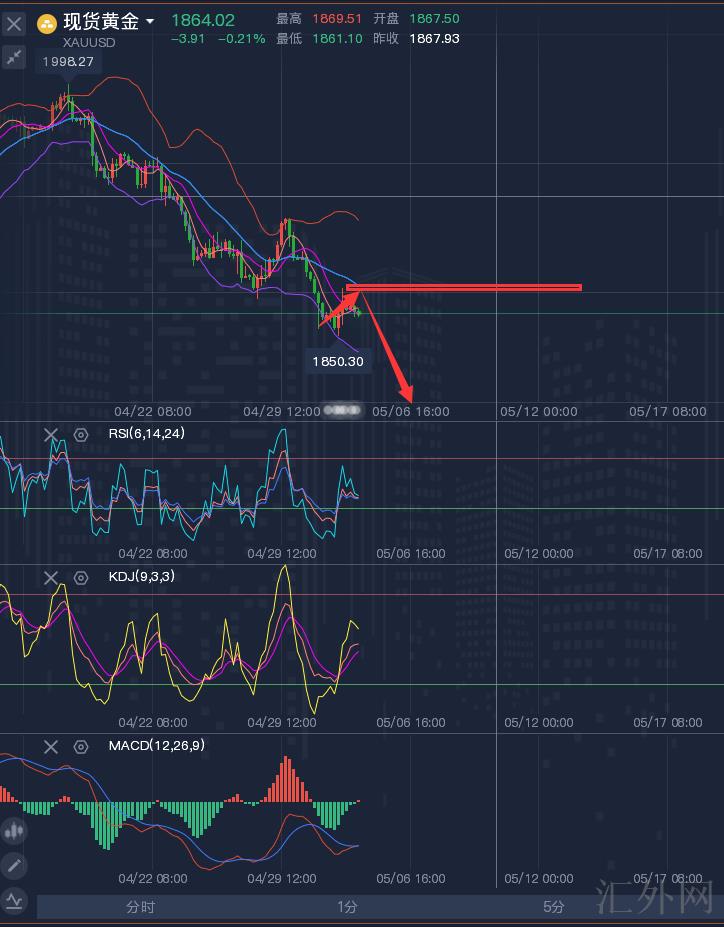Click the collapse fullscreen arrows icon
724x927 pixels.
coord(14,58)
